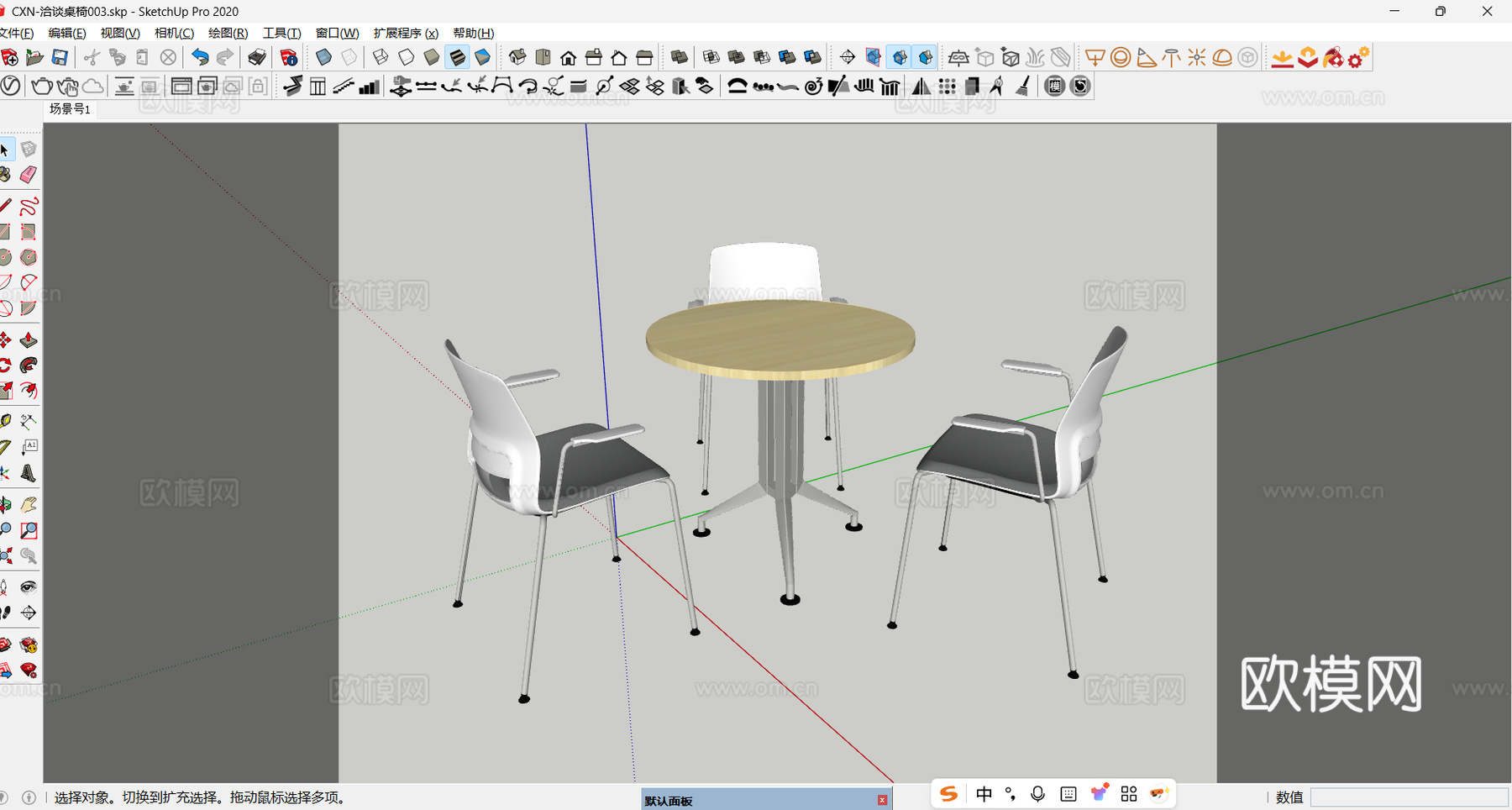The width and height of the screenshot is (1512, 810).
Task: Open the 视图(V) menu
Action: (x=120, y=33)
